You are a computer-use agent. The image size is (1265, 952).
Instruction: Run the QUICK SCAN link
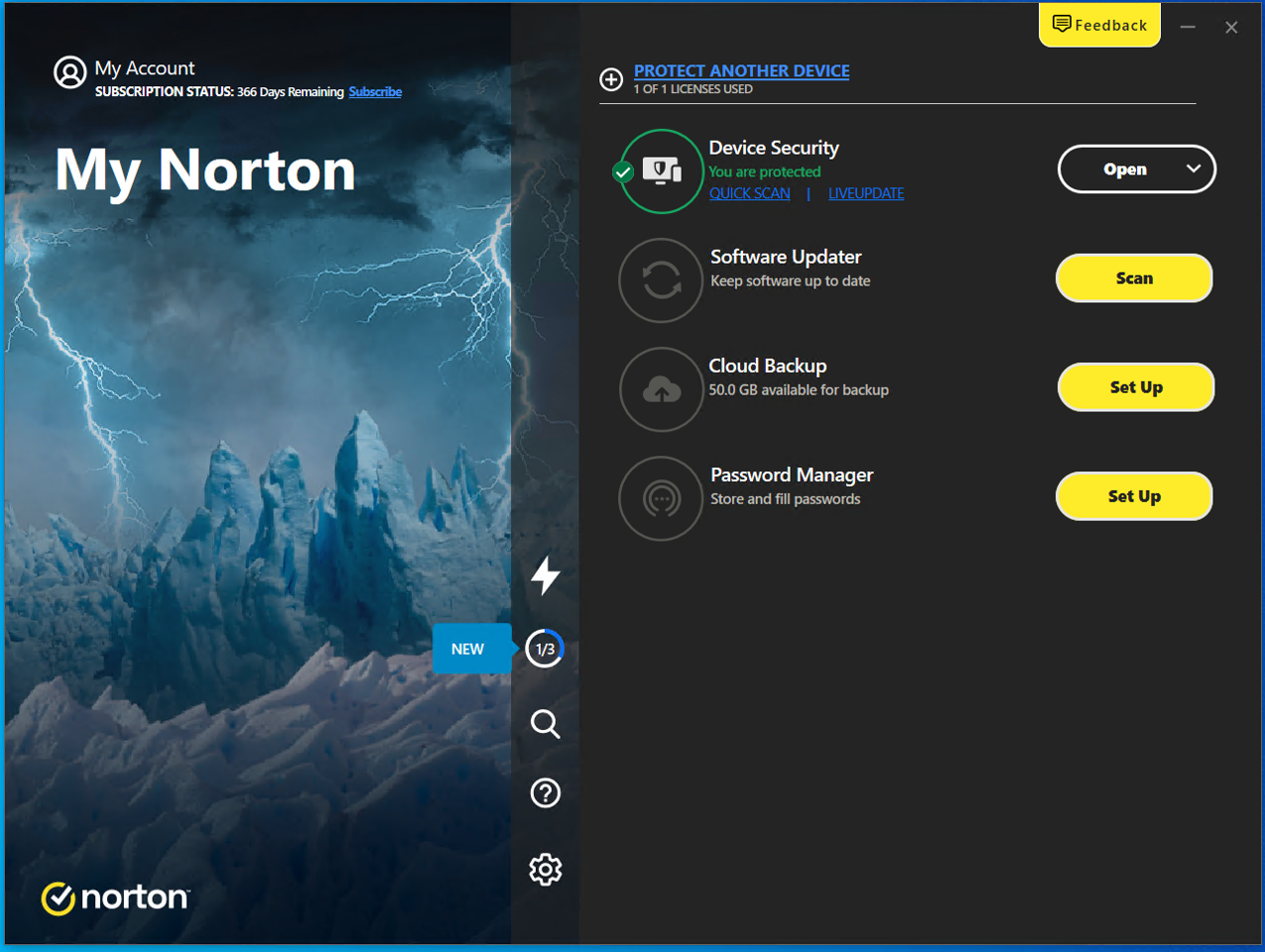pos(749,193)
